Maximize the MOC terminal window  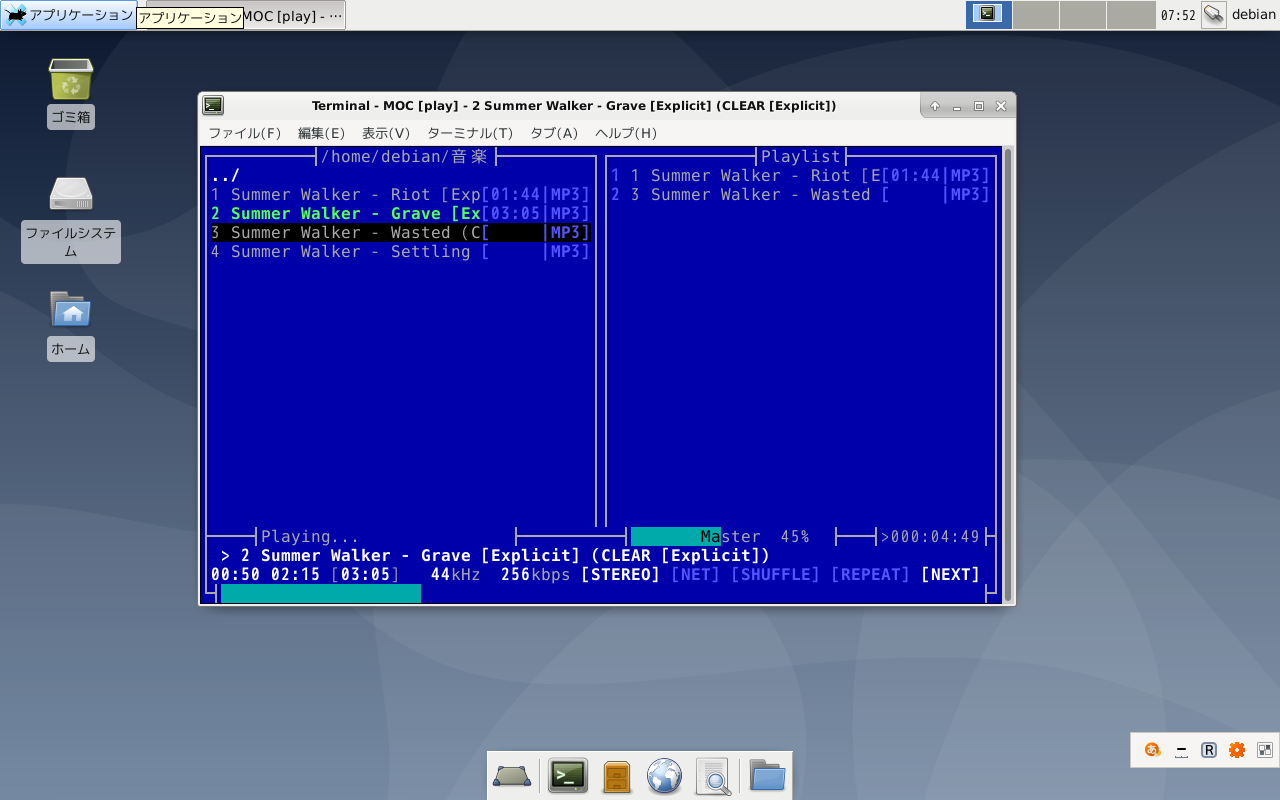click(x=979, y=106)
